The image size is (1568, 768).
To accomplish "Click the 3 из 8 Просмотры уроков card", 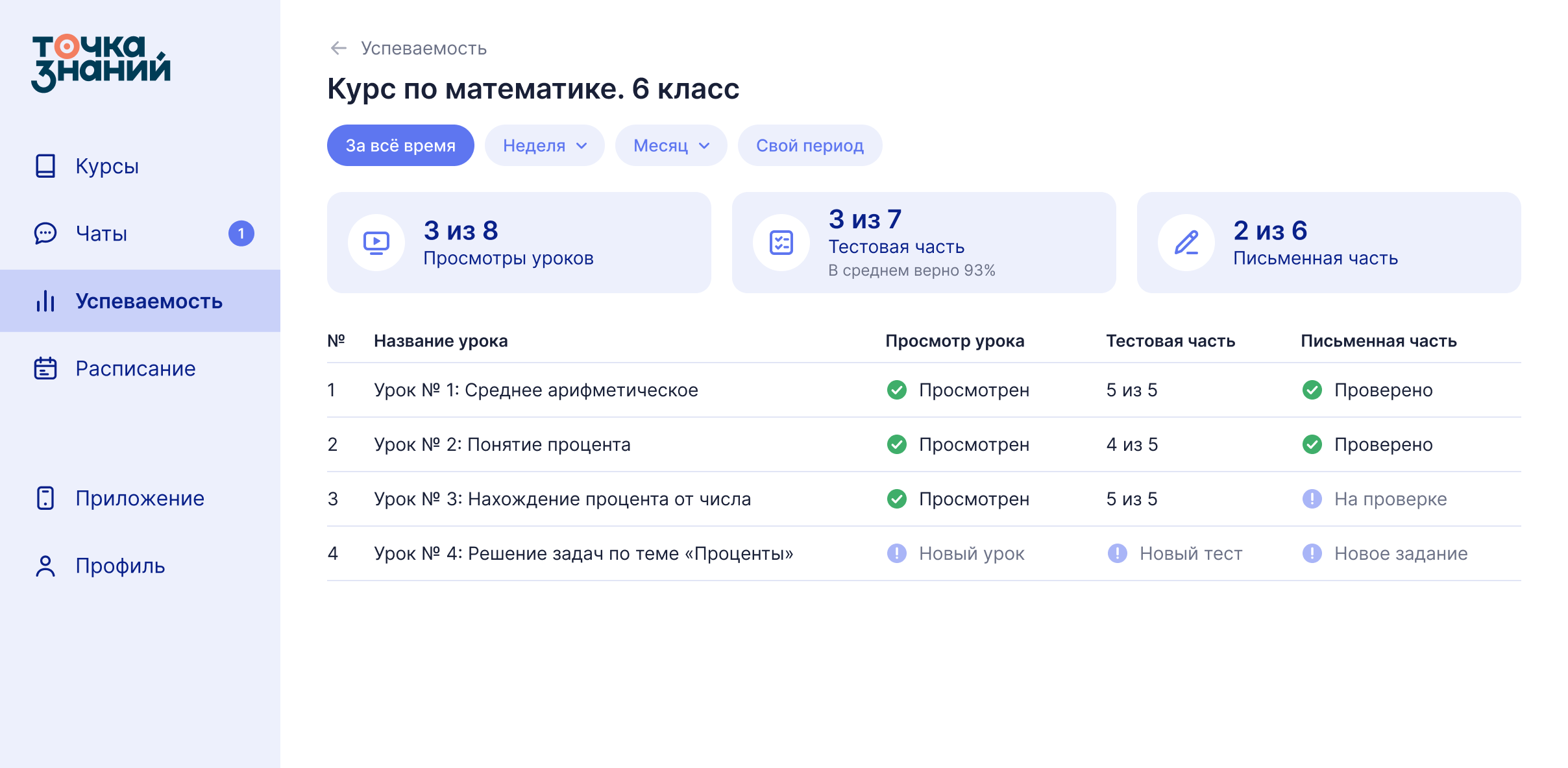I will point(519,243).
